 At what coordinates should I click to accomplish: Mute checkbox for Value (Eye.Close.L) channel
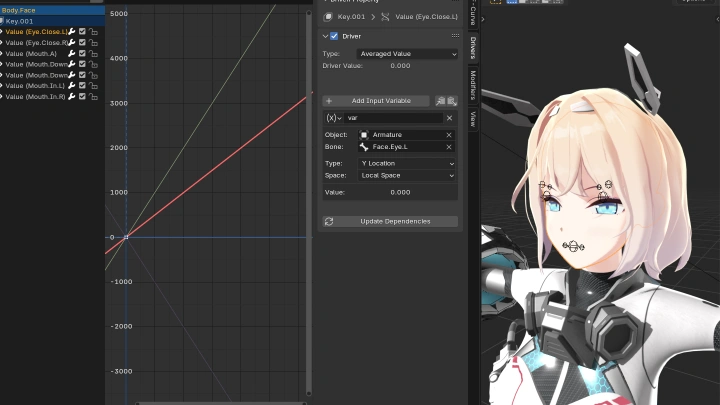tap(82, 32)
